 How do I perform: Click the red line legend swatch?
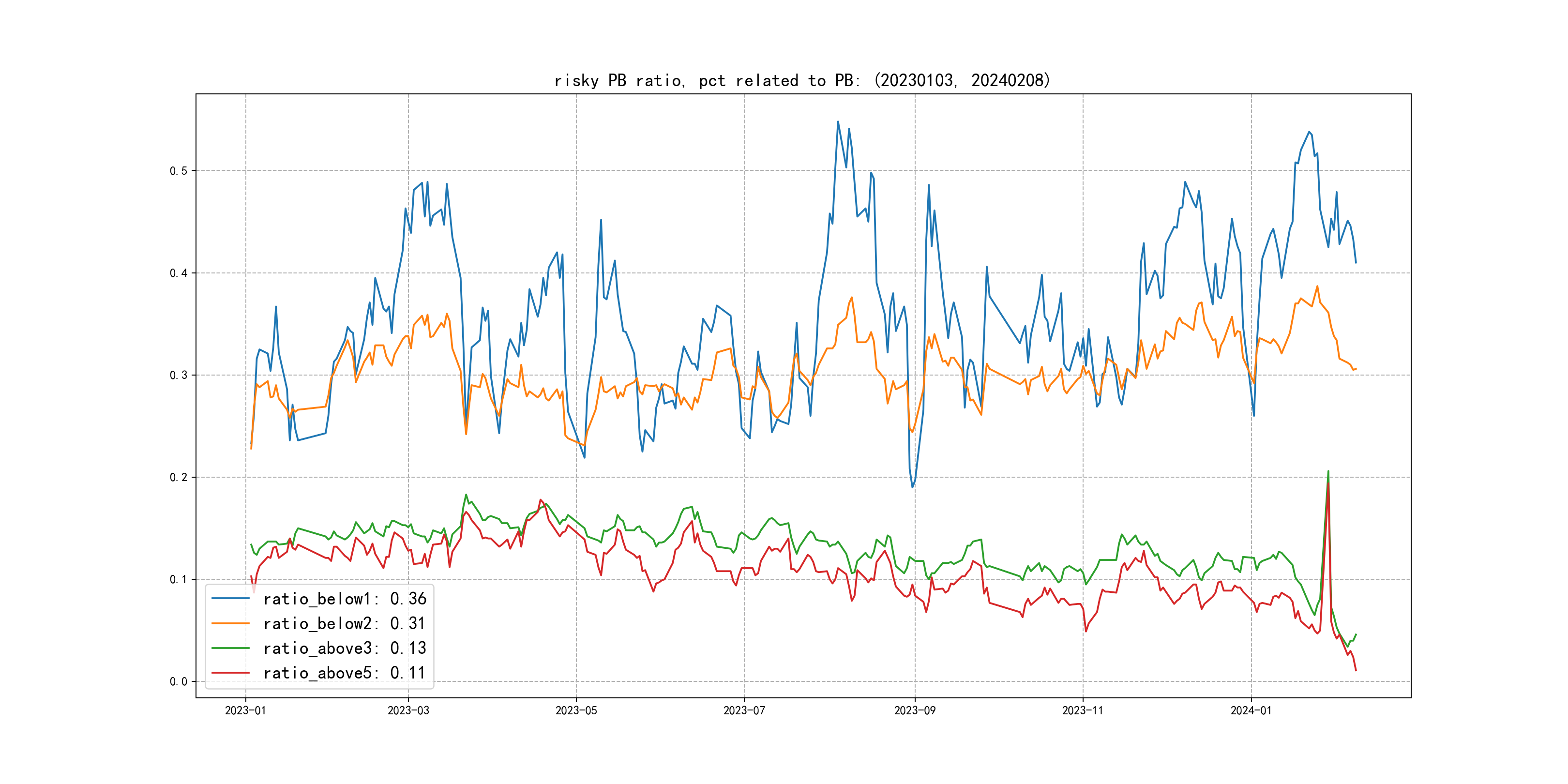(x=230, y=673)
